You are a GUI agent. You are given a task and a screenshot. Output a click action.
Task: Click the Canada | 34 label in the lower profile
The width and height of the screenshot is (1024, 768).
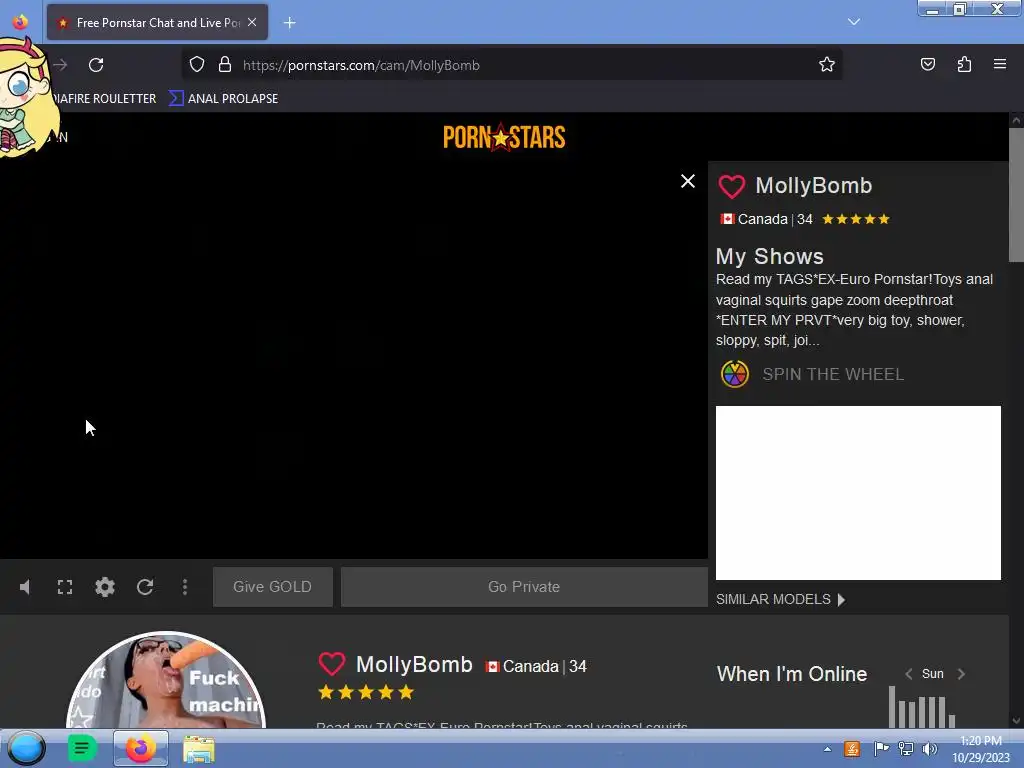tap(545, 666)
